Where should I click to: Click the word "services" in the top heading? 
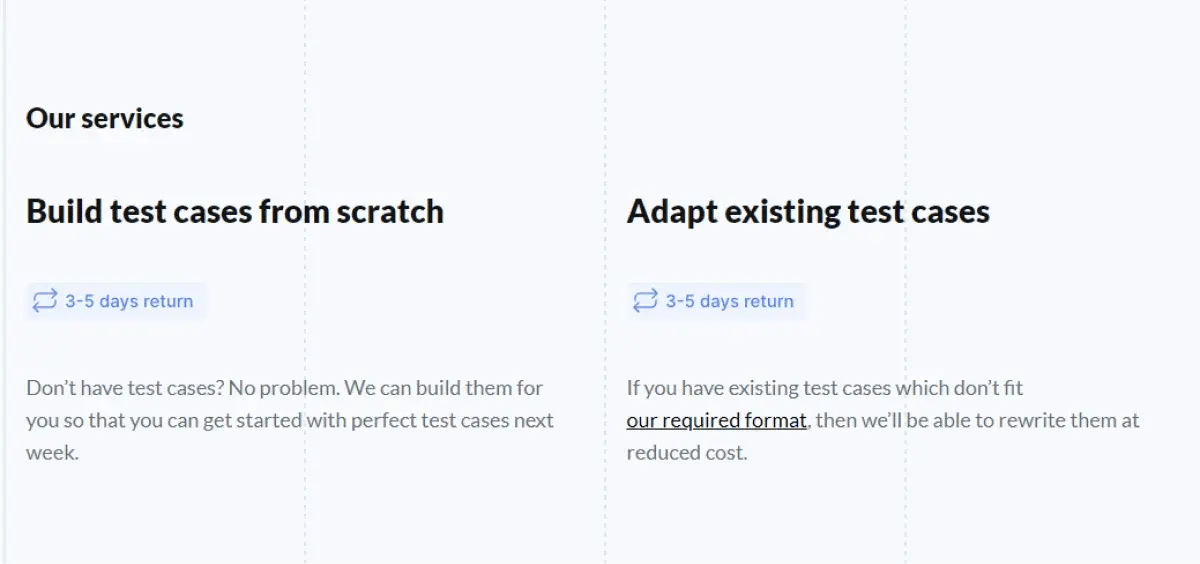point(132,118)
